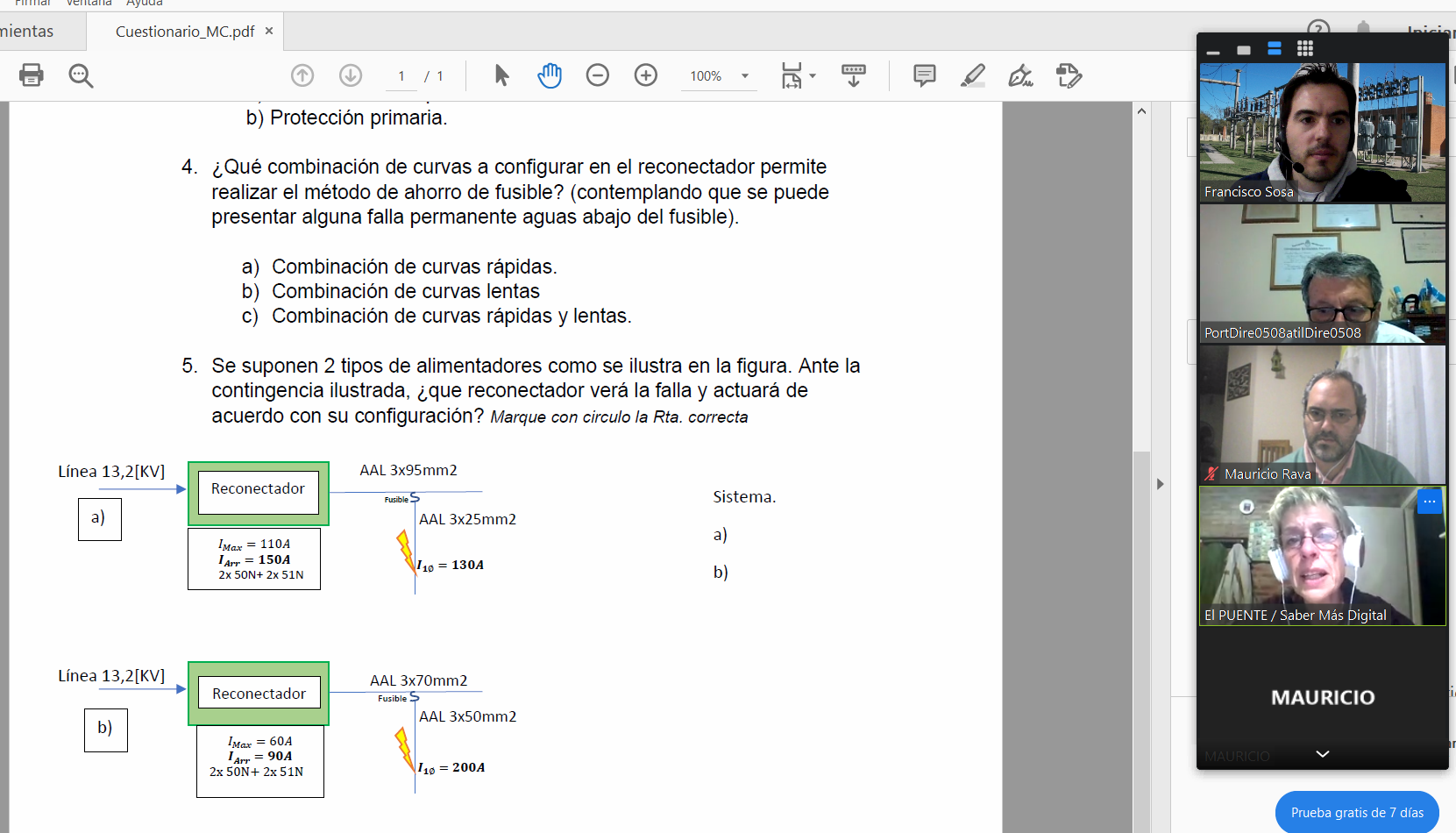
Task: Expand the fit page options dropdown arrow
Action: point(813,76)
